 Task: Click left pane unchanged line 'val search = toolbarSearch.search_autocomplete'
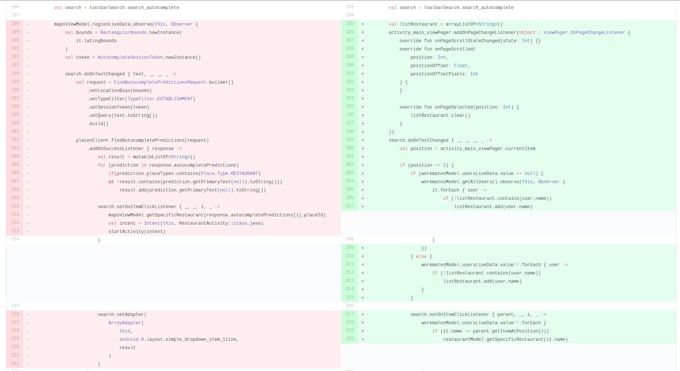coord(117,7)
